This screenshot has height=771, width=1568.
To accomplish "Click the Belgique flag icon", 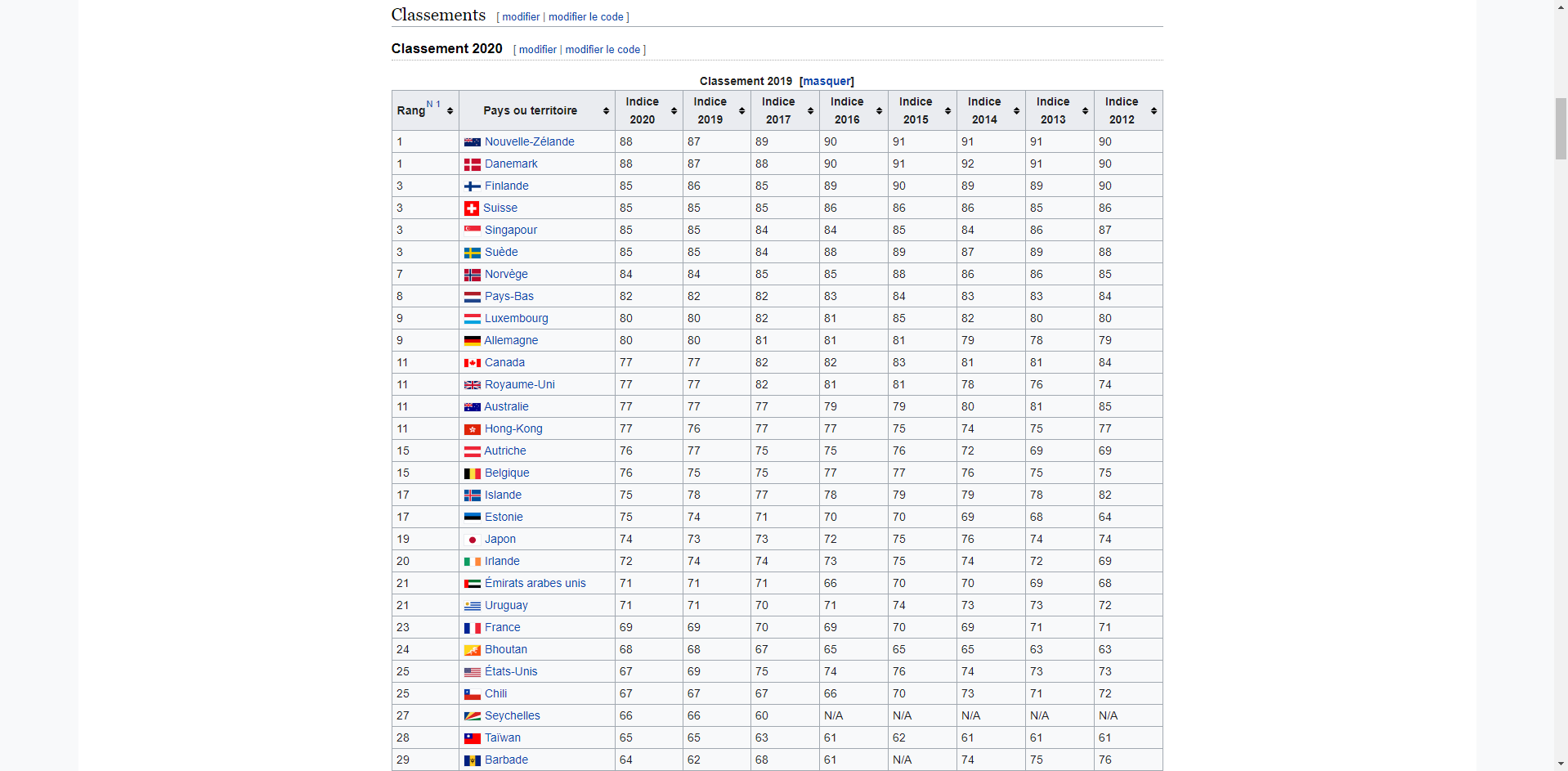I will [x=472, y=473].
